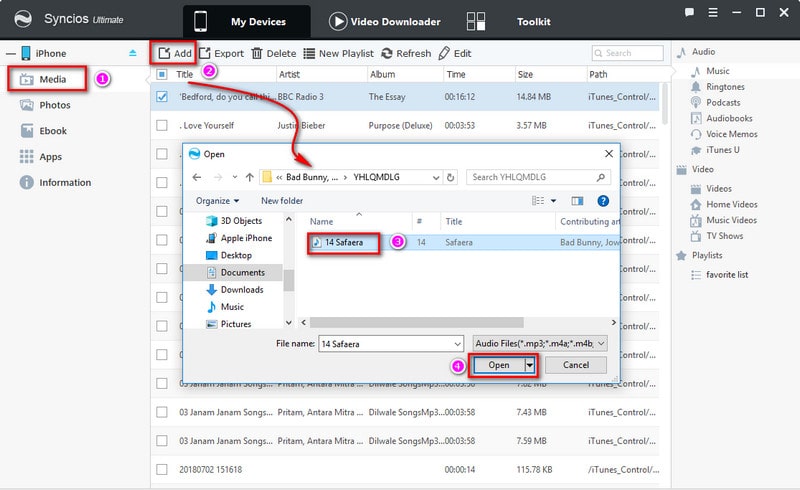Open the Audio Files type dropdown
Screen dimensions: 800x490
click(x=540, y=344)
